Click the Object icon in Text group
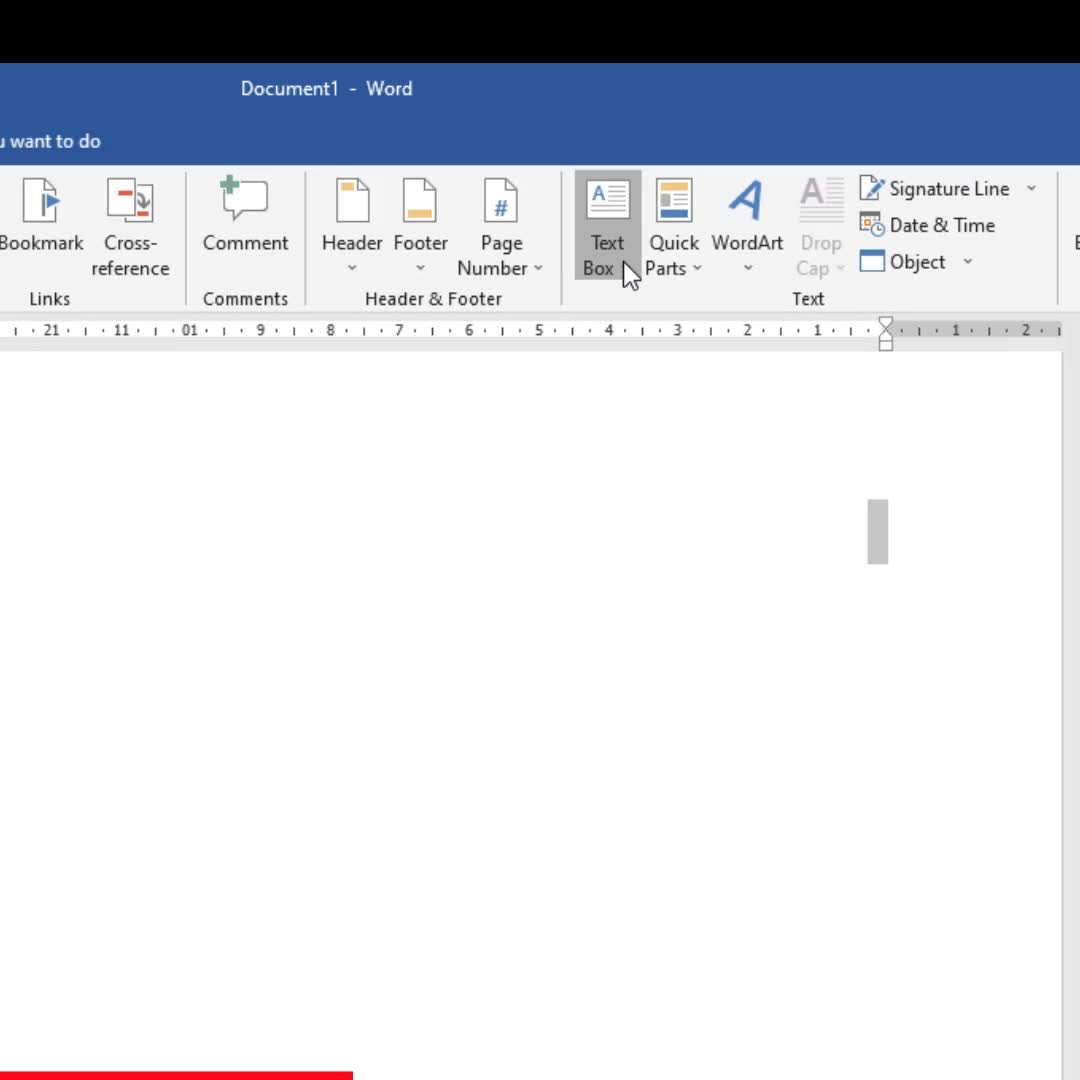 click(x=872, y=262)
